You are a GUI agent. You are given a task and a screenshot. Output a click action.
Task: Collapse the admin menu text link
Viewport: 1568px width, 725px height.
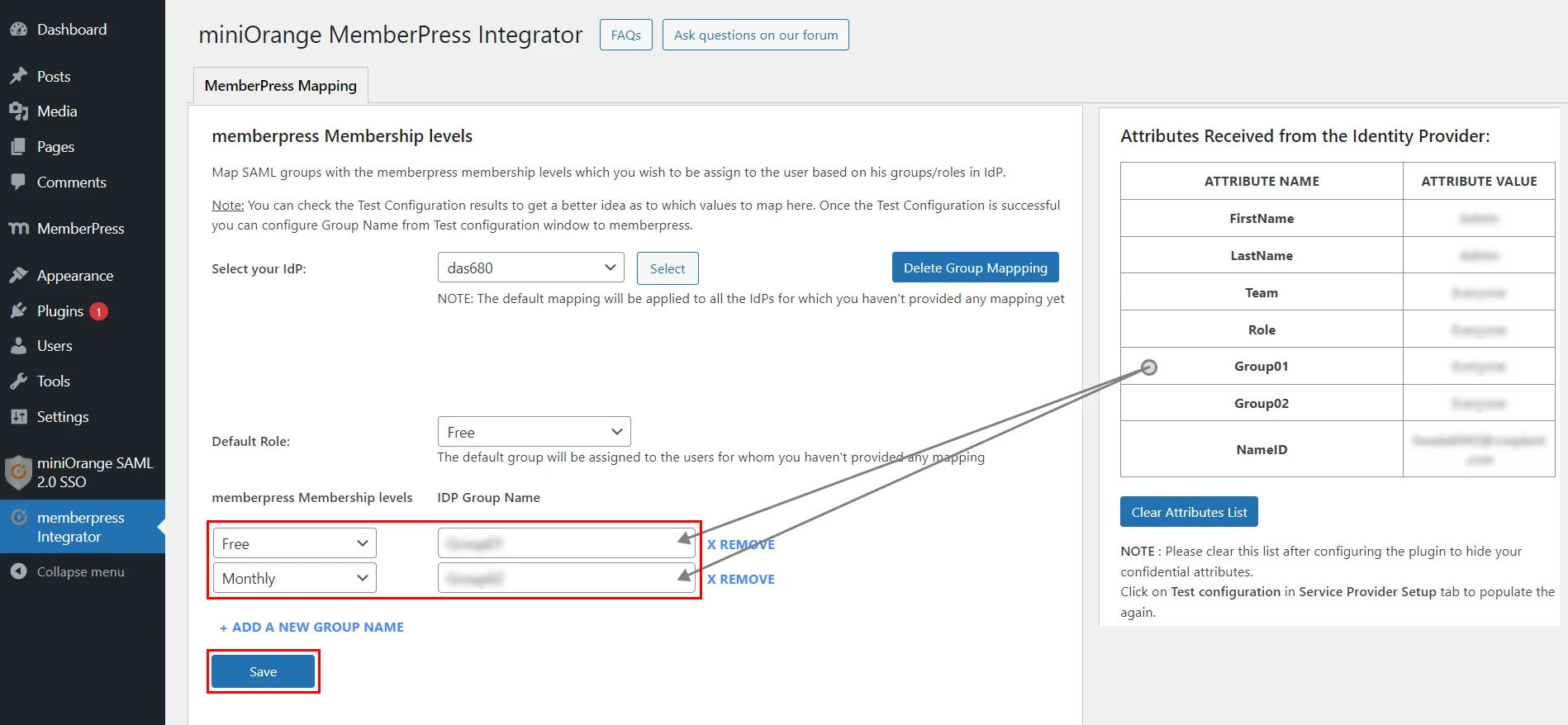[x=81, y=571]
